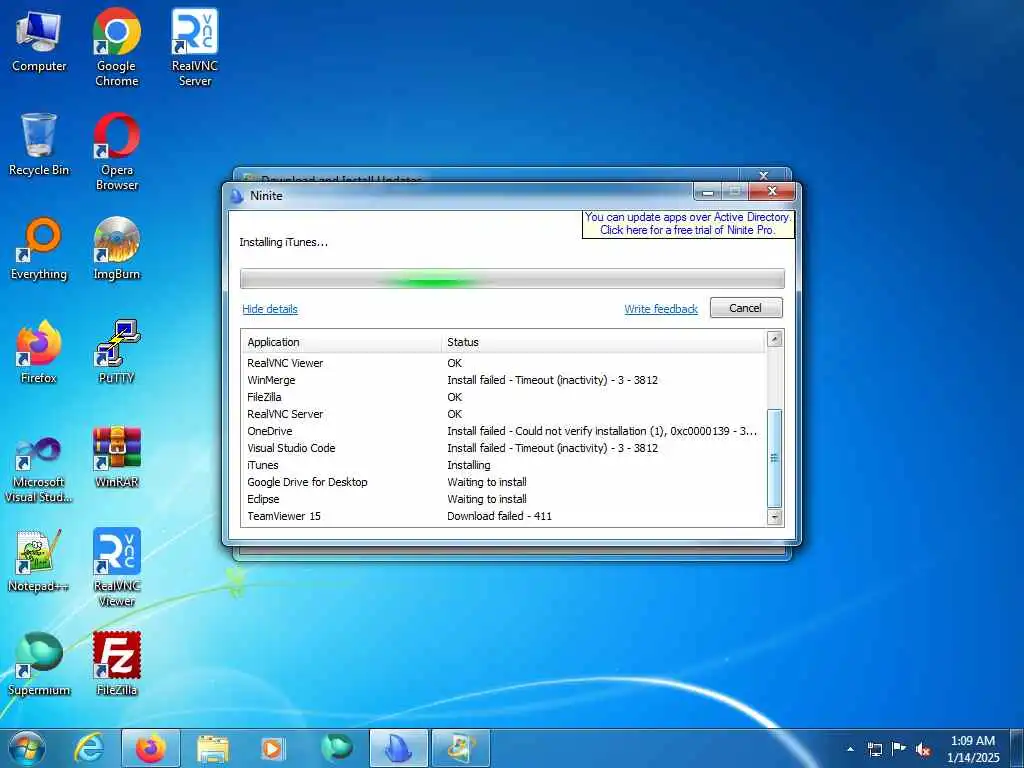Viewport: 1024px width, 768px height.
Task: Select the WinMerge row
Action: pyautogui.click(x=504, y=380)
